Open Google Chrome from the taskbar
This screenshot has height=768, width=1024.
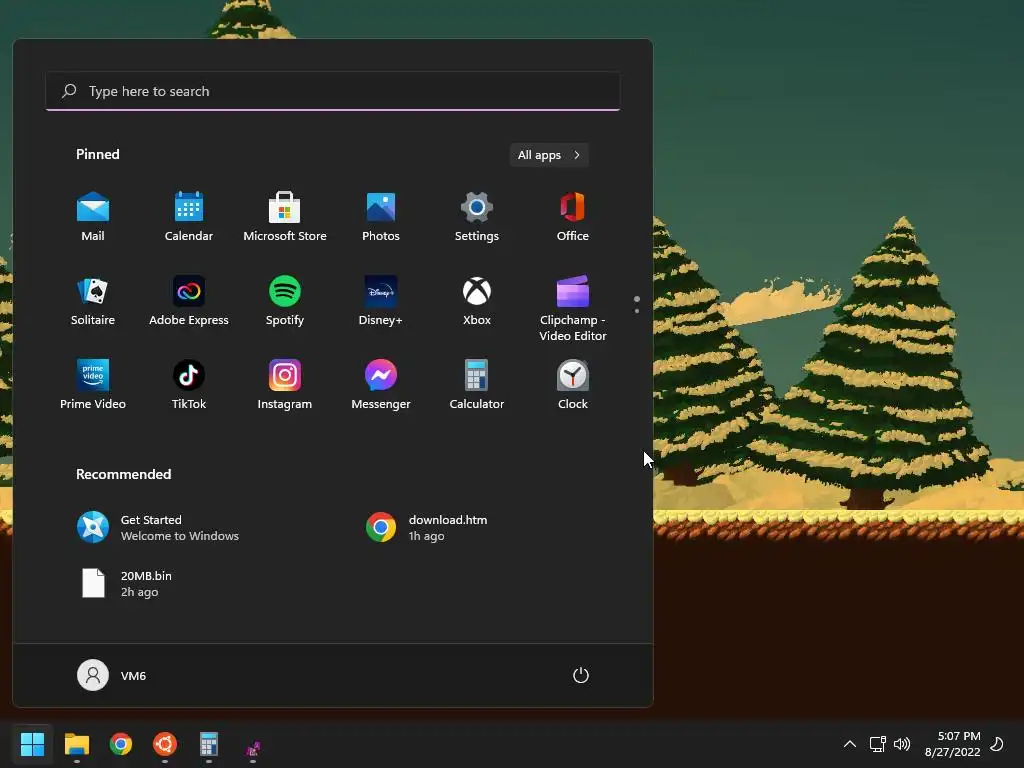point(121,744)
